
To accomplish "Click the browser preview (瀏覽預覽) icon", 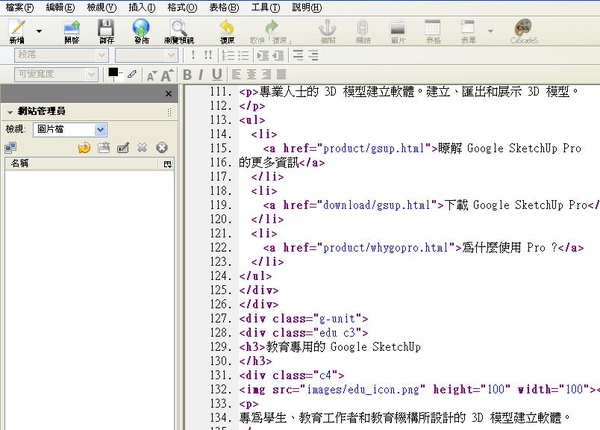I will pyautogui.click(x=180, y=30).
